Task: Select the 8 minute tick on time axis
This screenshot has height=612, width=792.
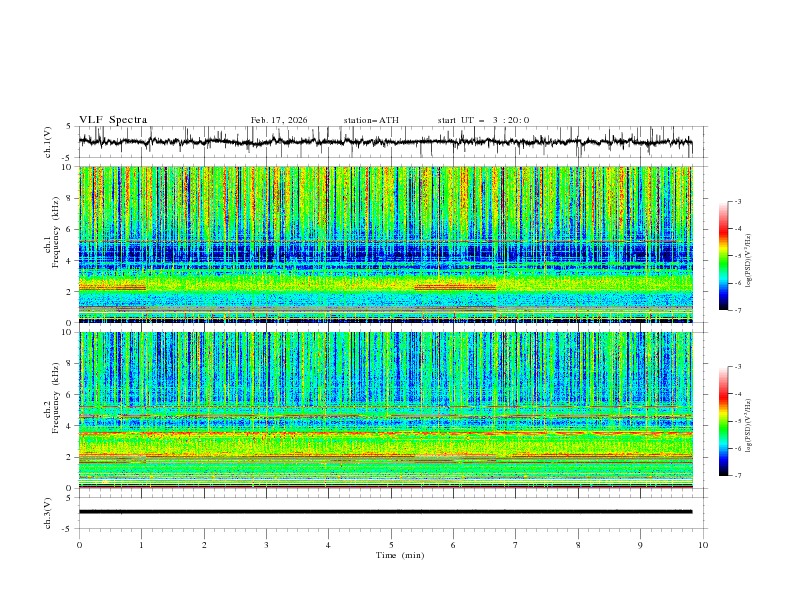Action: coord(578,545)
